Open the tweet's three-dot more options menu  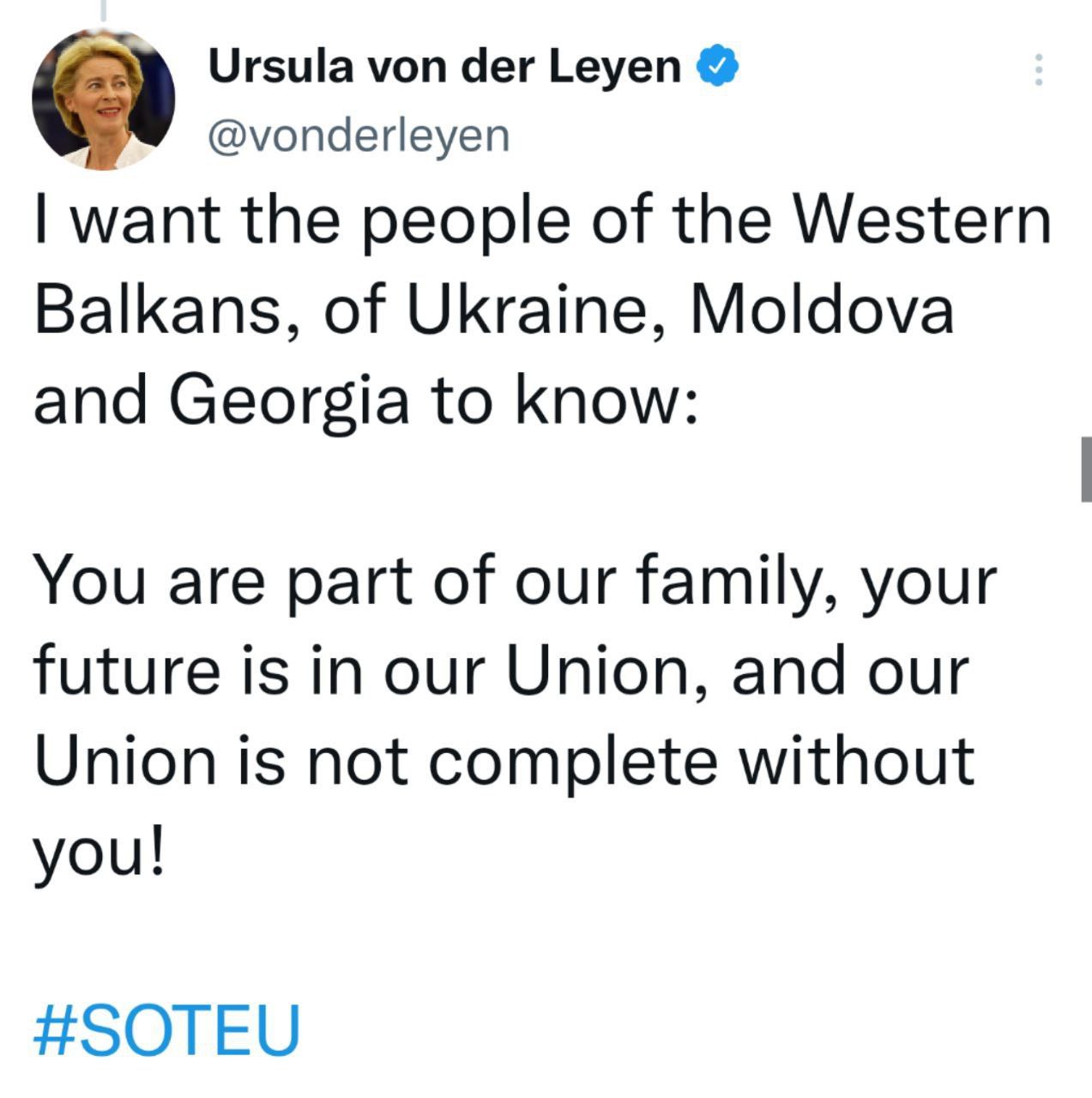click(1038, 69)
